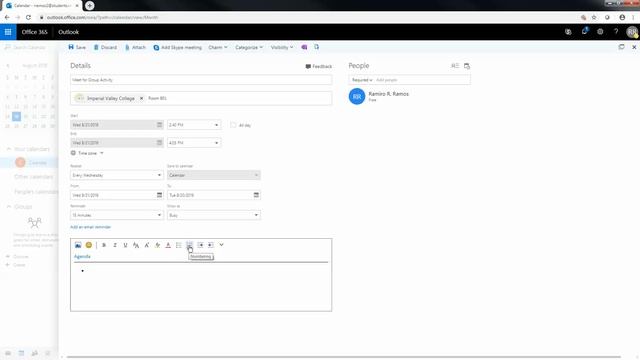
Task: Click the Agenda heading in body
Action: pos(82,256)
